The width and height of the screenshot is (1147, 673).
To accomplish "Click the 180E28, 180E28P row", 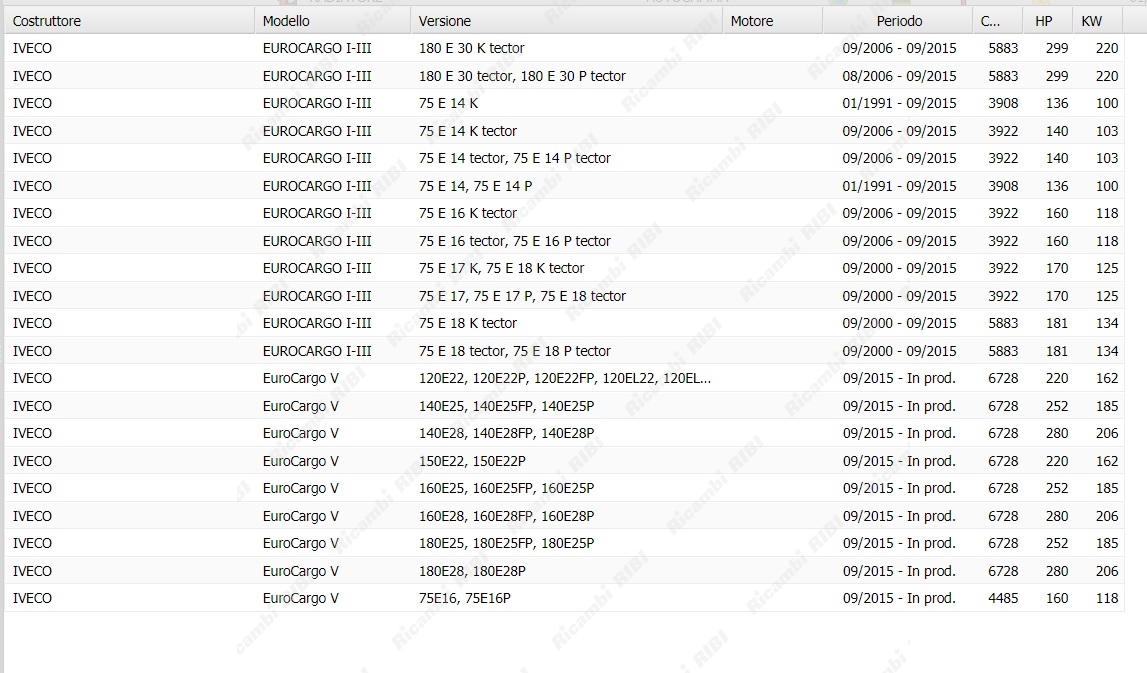I will (x=472, y=571).
